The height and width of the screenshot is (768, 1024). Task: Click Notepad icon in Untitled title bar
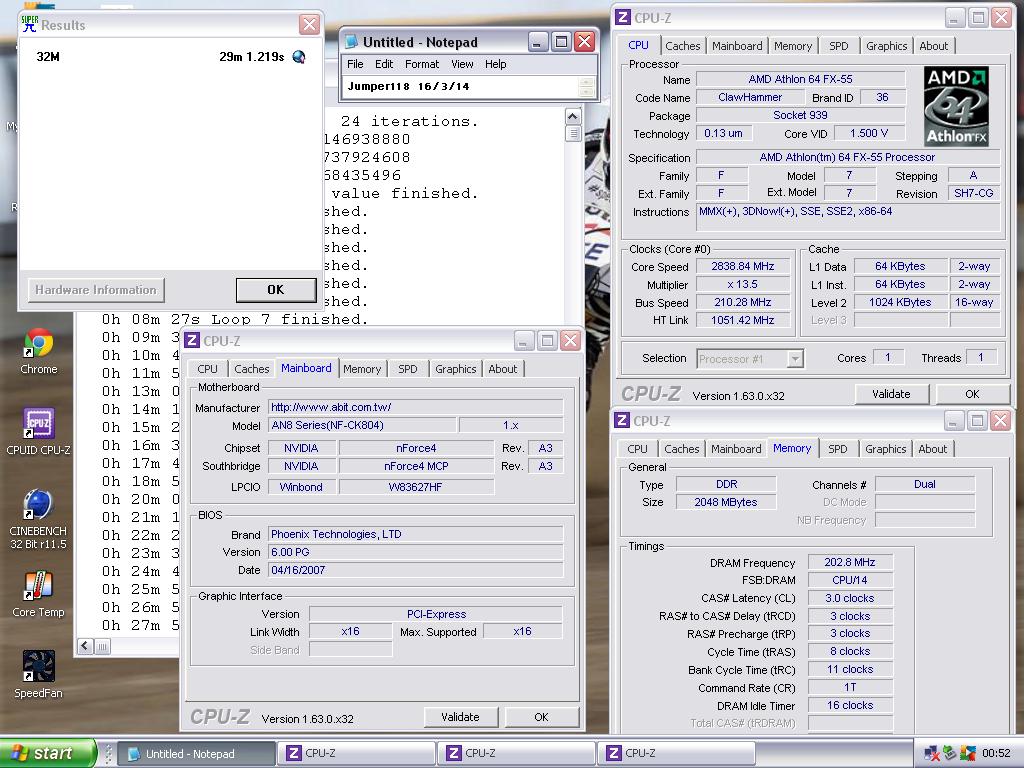(x=351, y=42)
